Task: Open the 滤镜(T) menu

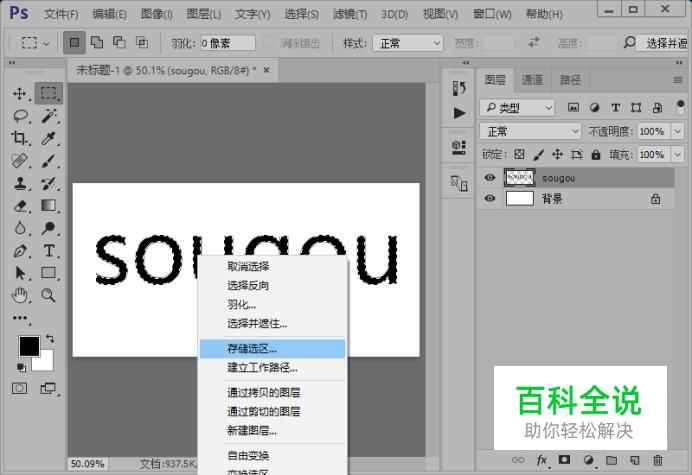Action: [350, 14]
